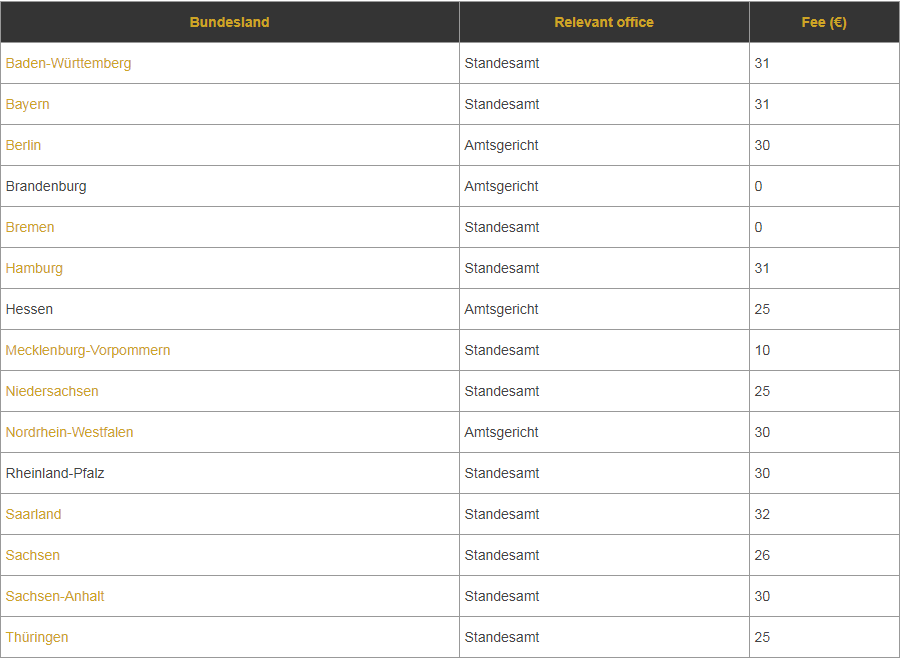This screenshot has width=900, height=659.
Task: Select the Brandenburg cell text
Action: 46,186
